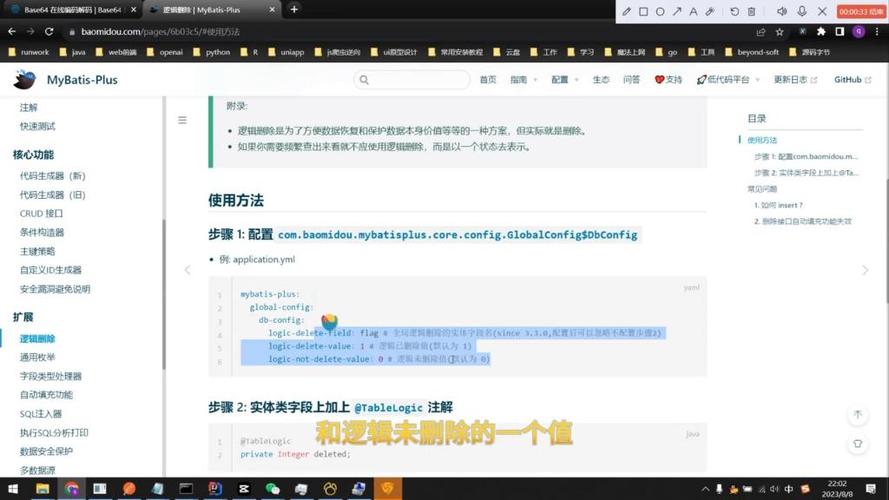The width and height of the screenshot is (889, 500).
Task: Toggle the browser side panel
Action: (840, 32)
